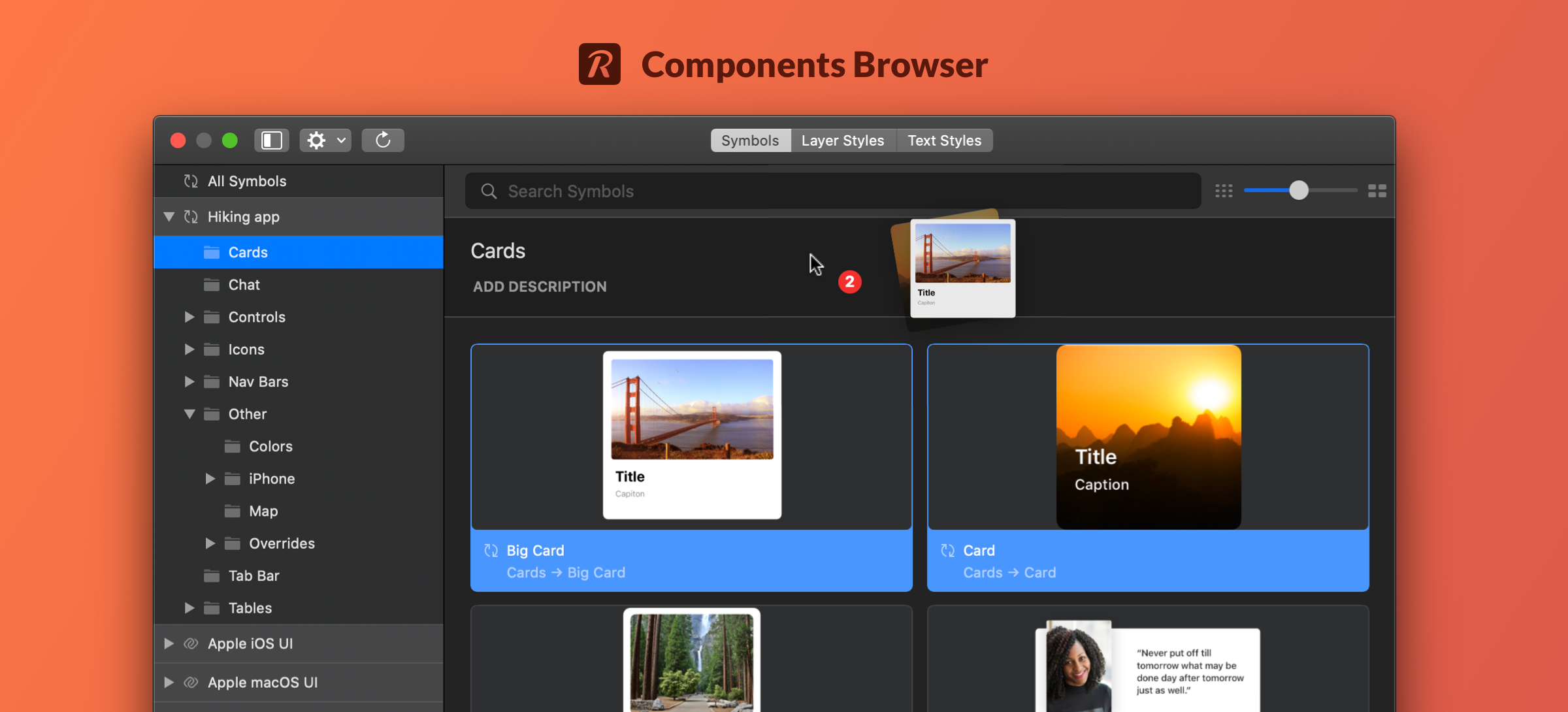
Task: Select the Cards folder
Action: (x=299, y=252)
